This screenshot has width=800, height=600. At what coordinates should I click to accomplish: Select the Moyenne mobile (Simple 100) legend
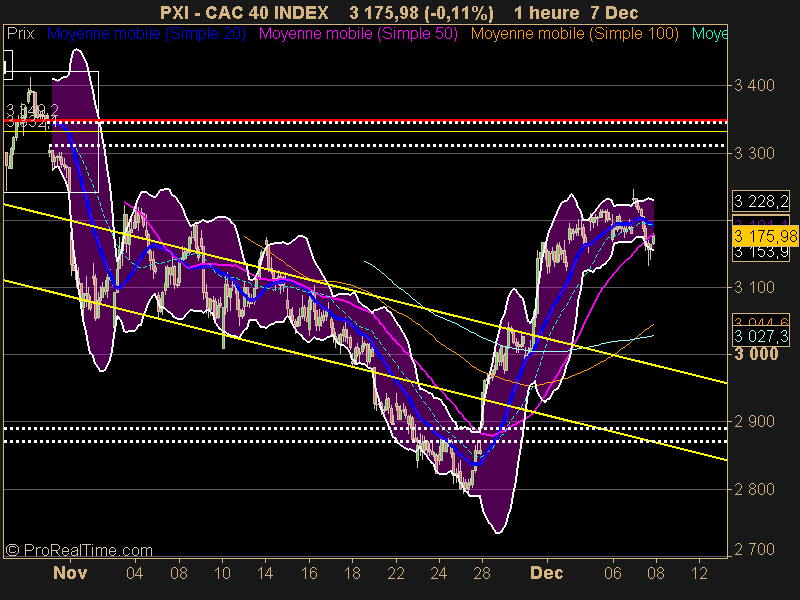574,34
